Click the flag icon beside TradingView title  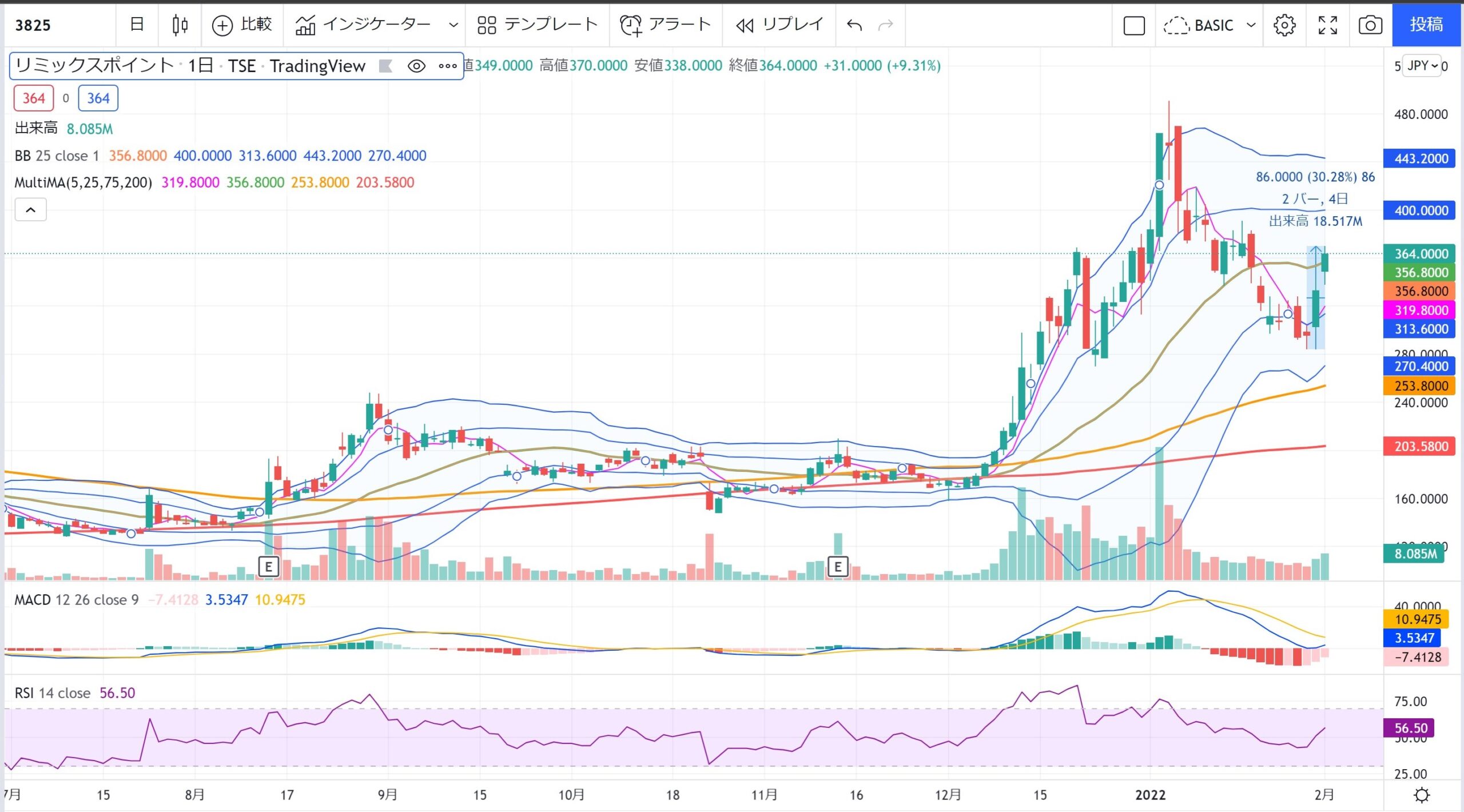[x=385, y=66]
